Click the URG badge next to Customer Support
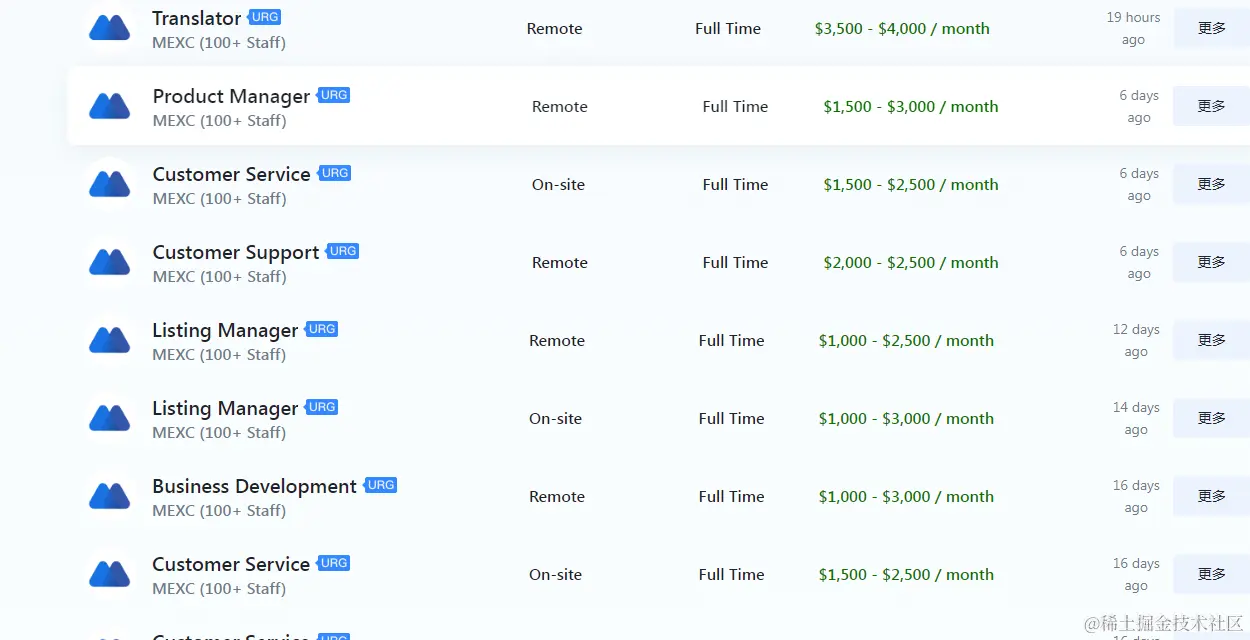Screen dimensions: 1250x640 [342, 251]
